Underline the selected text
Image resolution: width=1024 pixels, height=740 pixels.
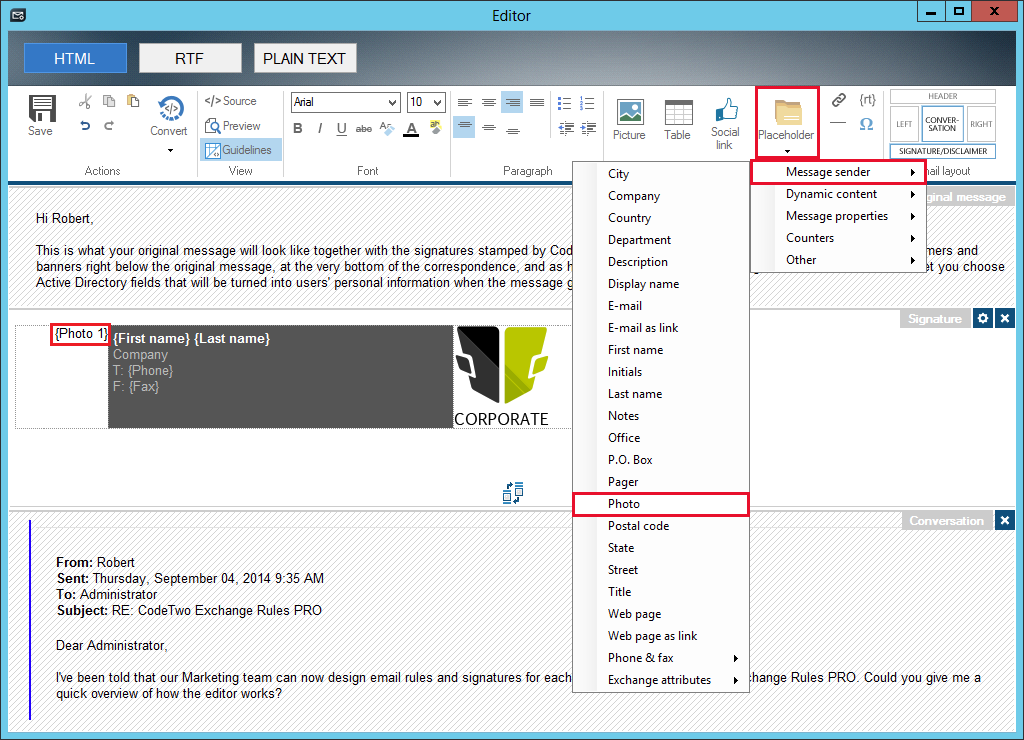coord(342,128)
